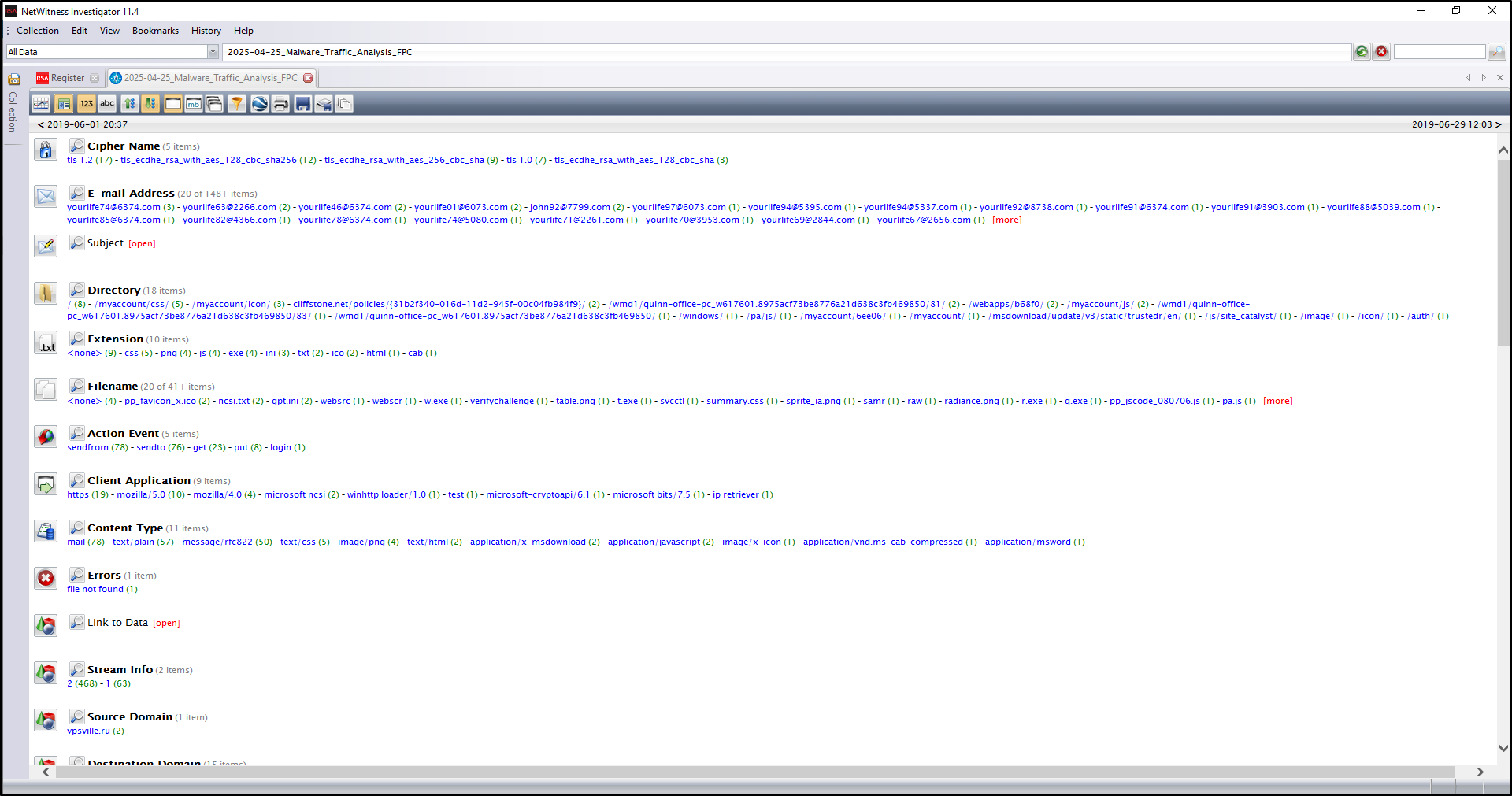Viewport: 1512px width, 796px height.
Task: Click the Extension .txt file icon
Action: [x=46, y=342]
